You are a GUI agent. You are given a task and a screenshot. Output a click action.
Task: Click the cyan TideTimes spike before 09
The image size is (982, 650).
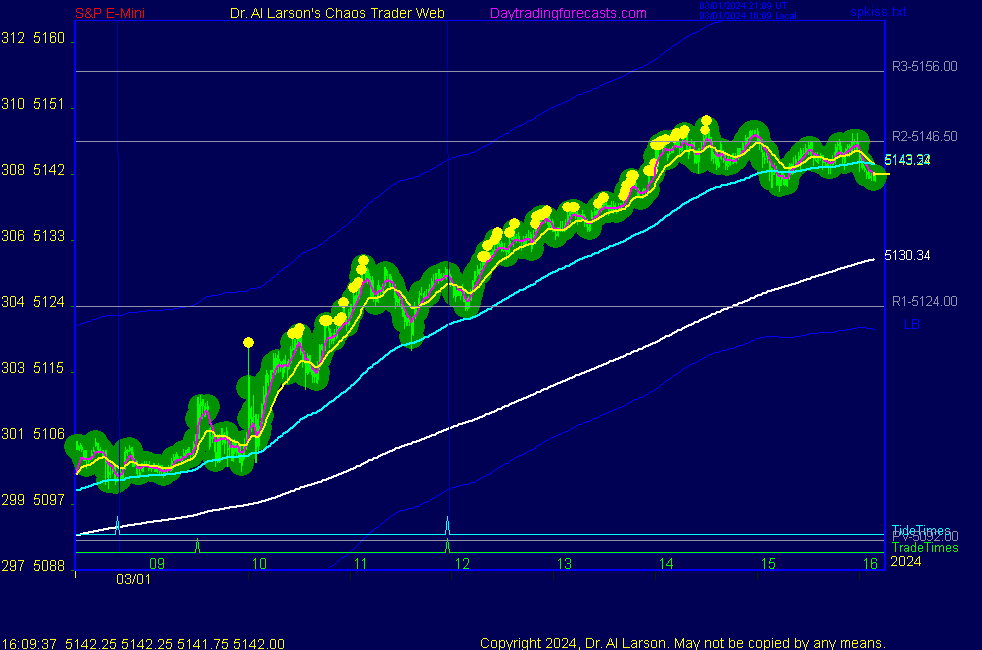click(x=118, y=525)
